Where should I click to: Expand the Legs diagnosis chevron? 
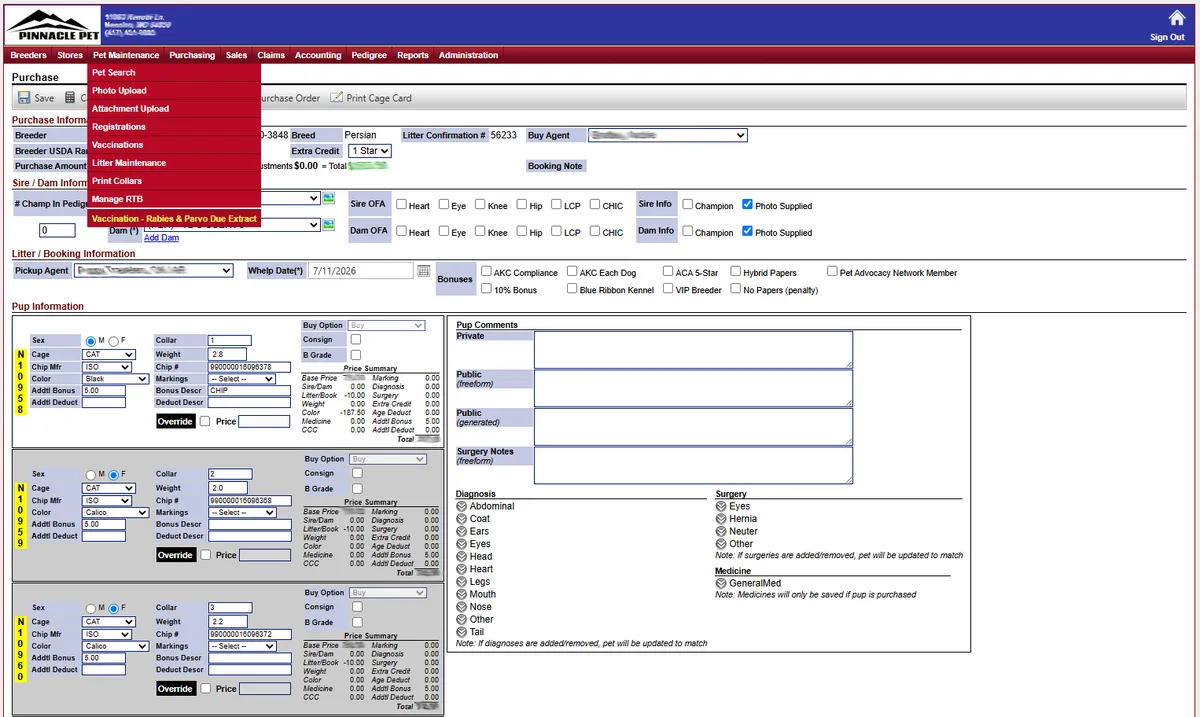pos(462,581)
